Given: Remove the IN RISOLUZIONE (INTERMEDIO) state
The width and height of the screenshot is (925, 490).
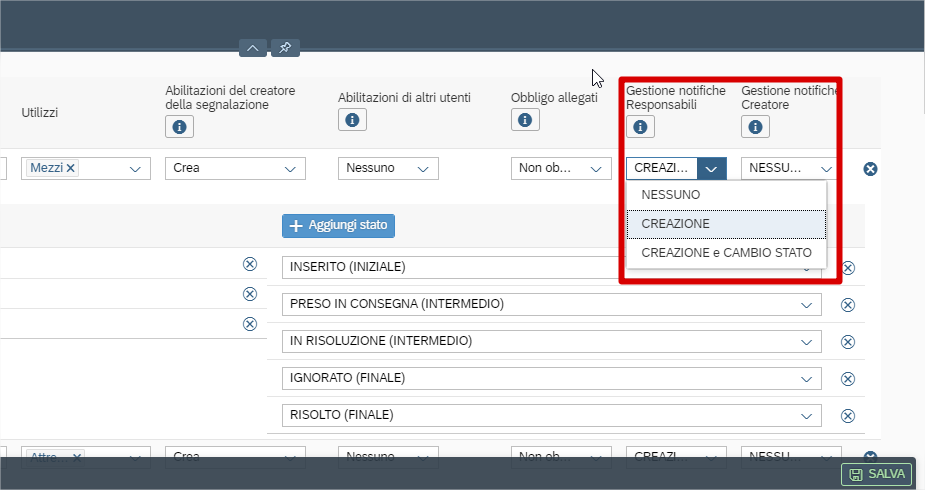Looking at the screenshot, I should coord(848,342).
